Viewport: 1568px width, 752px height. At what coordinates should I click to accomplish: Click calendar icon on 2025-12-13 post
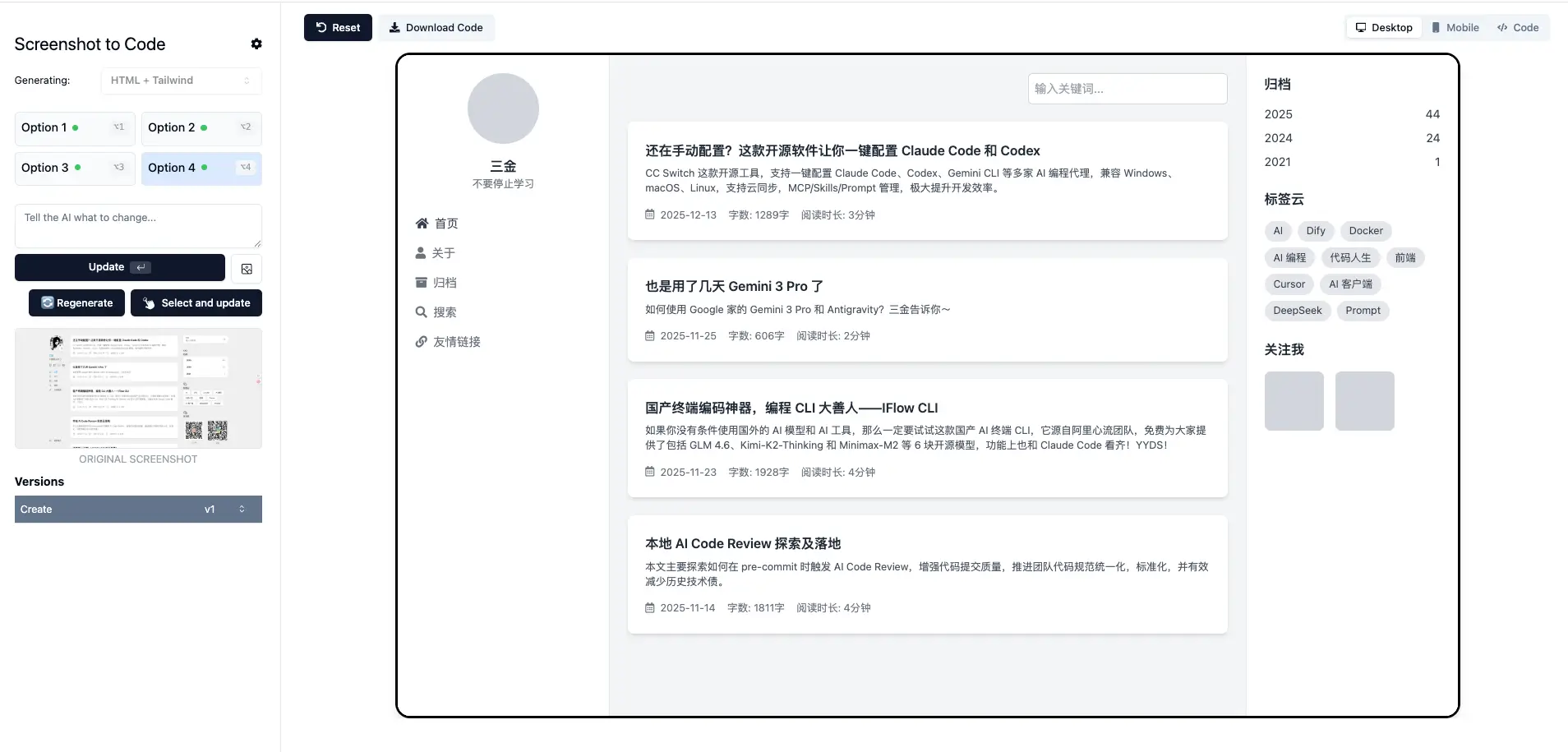pos(649,215)
